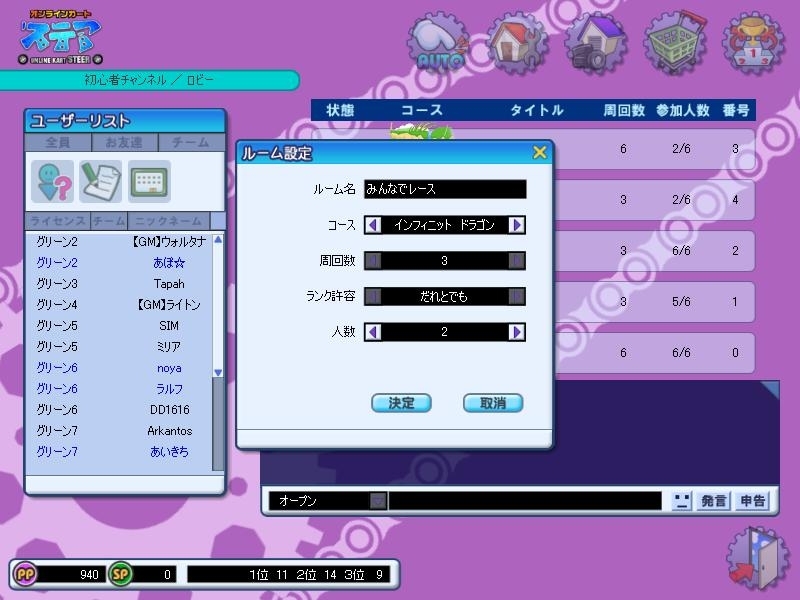Close the ルーム設定 dialog with X
The width and height of the screenshot is (800, 600).
click(x=539, y=152)
